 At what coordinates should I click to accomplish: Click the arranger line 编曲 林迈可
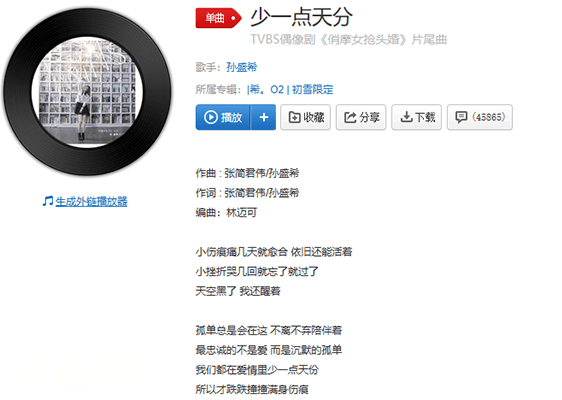[227, 213]
